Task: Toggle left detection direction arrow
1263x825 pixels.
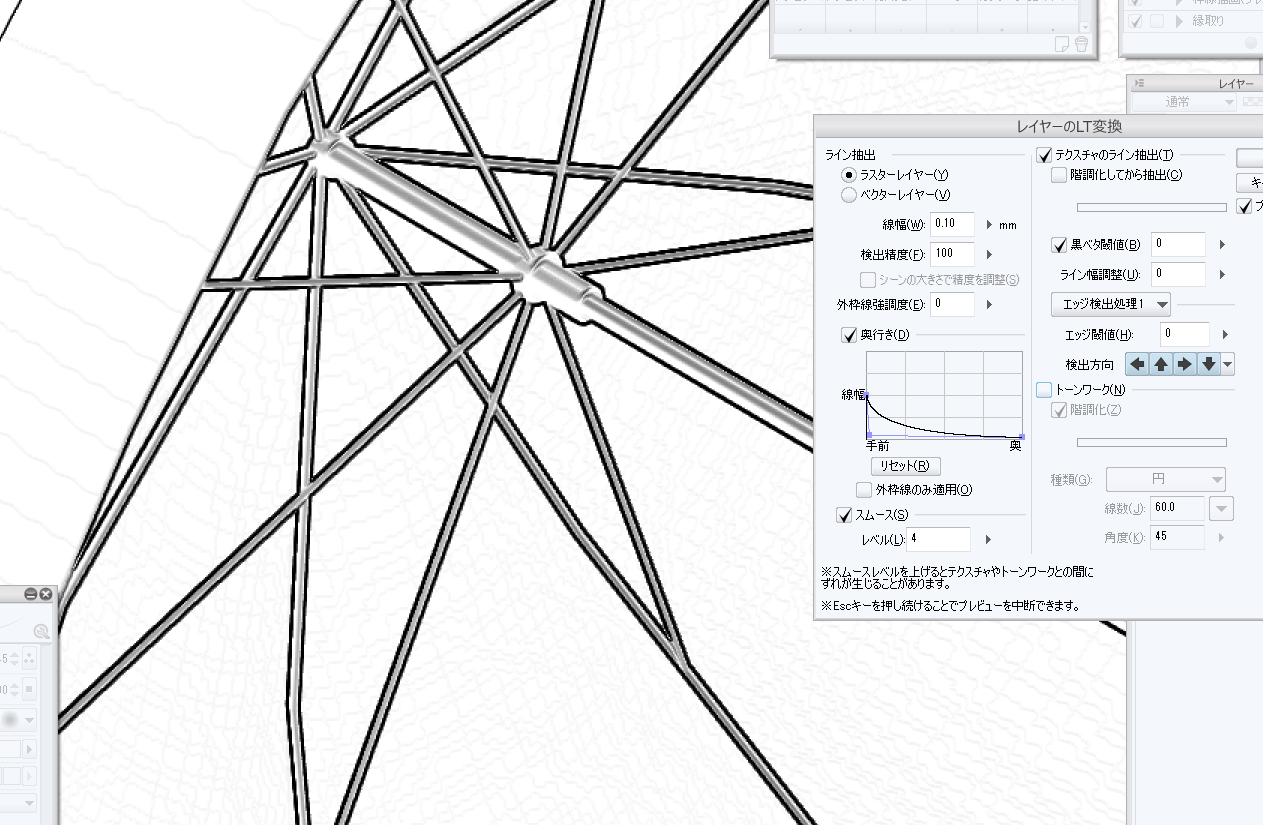Action: 1137,364
